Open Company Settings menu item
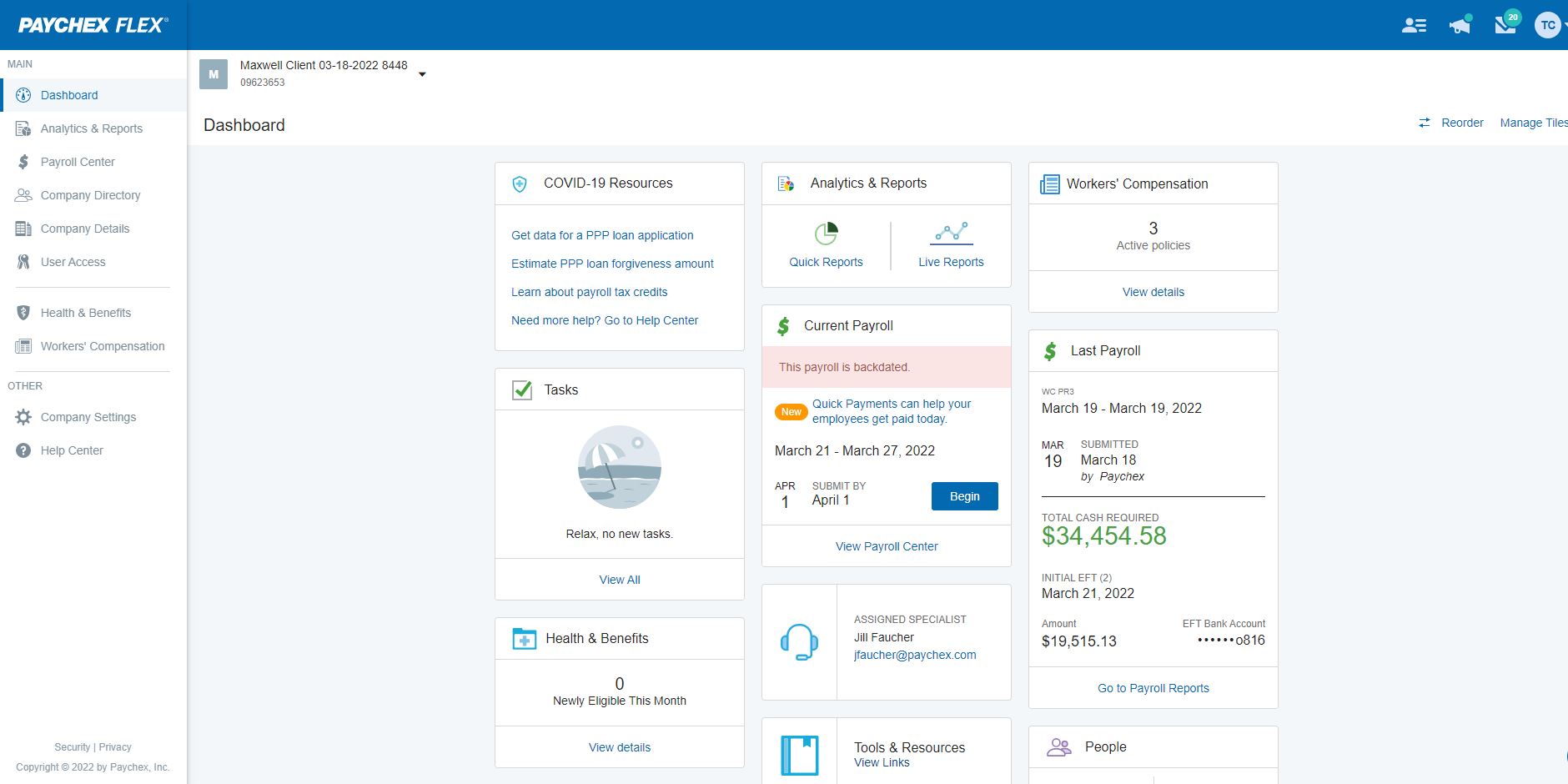 (88, 417)
